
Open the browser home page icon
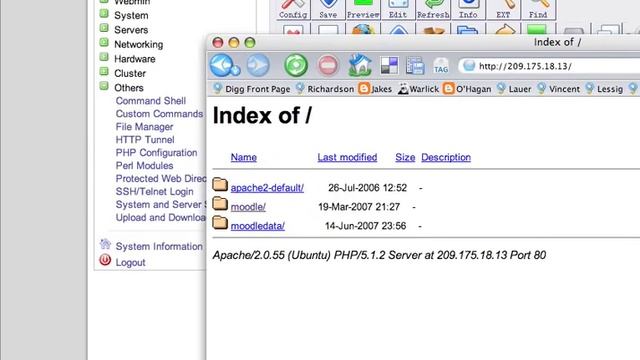coord(360,65)
